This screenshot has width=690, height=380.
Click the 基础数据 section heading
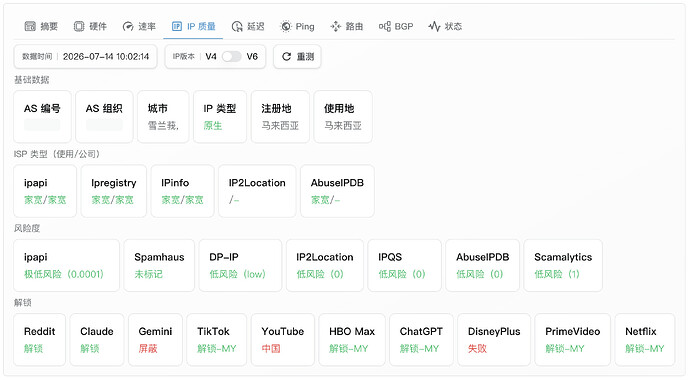(32, 80)
